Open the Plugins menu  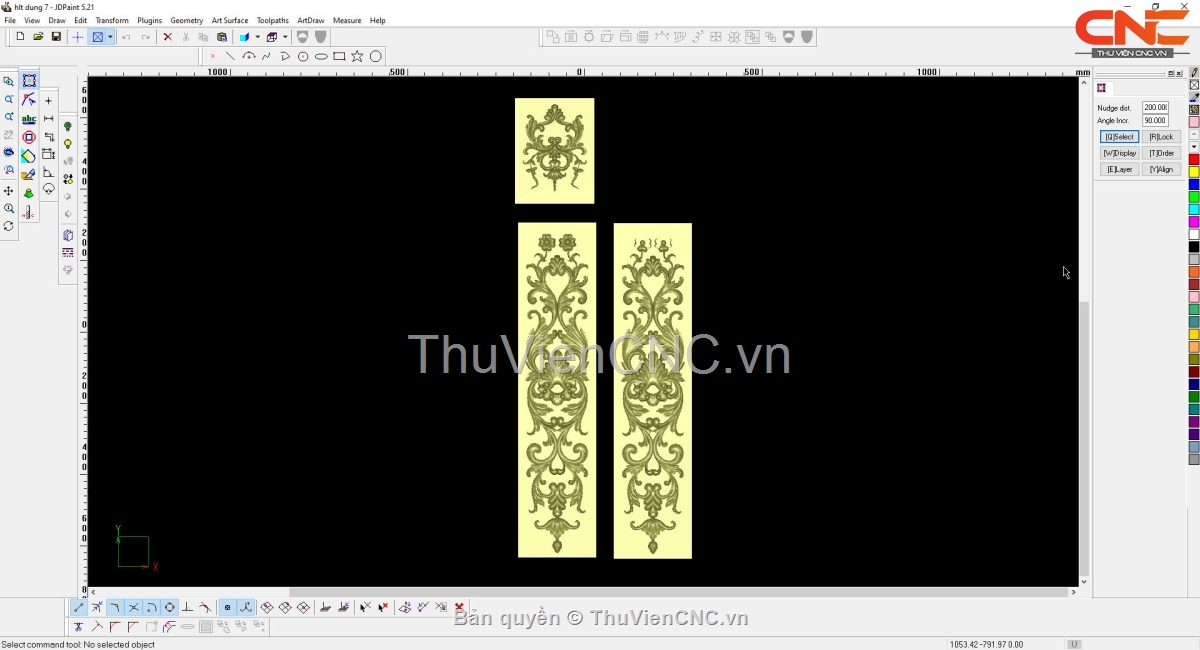click(149, 20)
